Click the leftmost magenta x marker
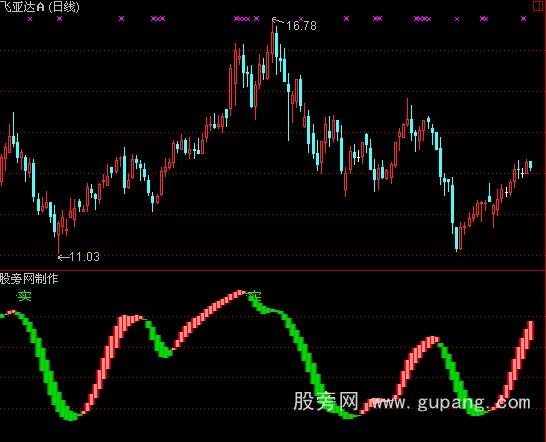 coord(30,19)
